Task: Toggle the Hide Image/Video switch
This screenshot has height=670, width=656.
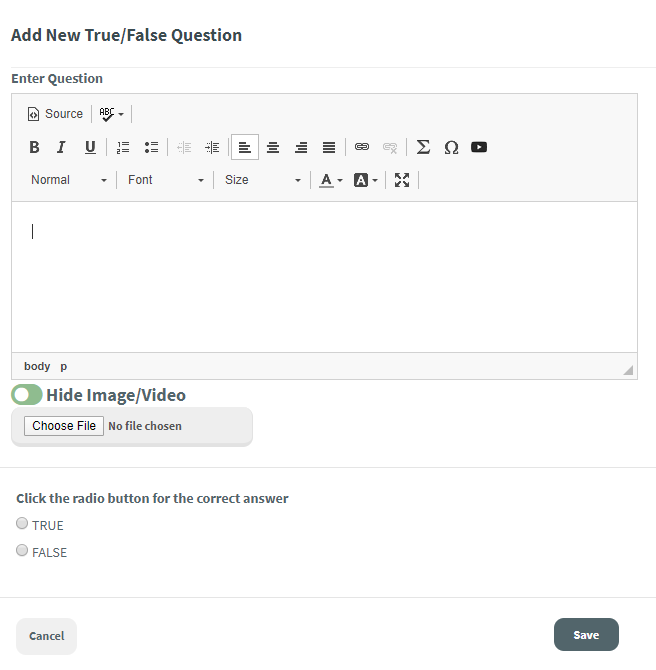Action: [27, 395]
